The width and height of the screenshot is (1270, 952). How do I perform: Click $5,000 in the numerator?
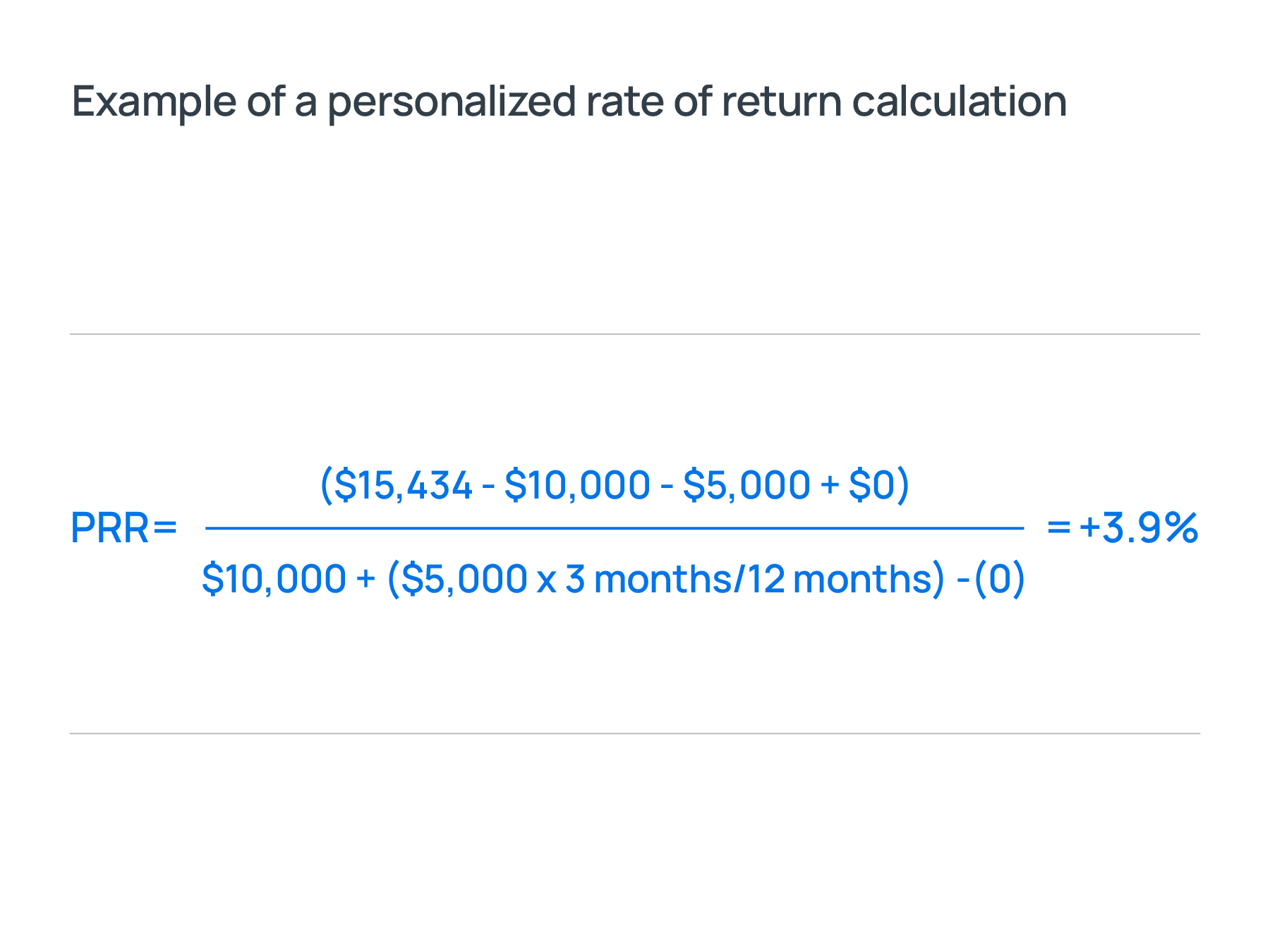click(746, 485)
